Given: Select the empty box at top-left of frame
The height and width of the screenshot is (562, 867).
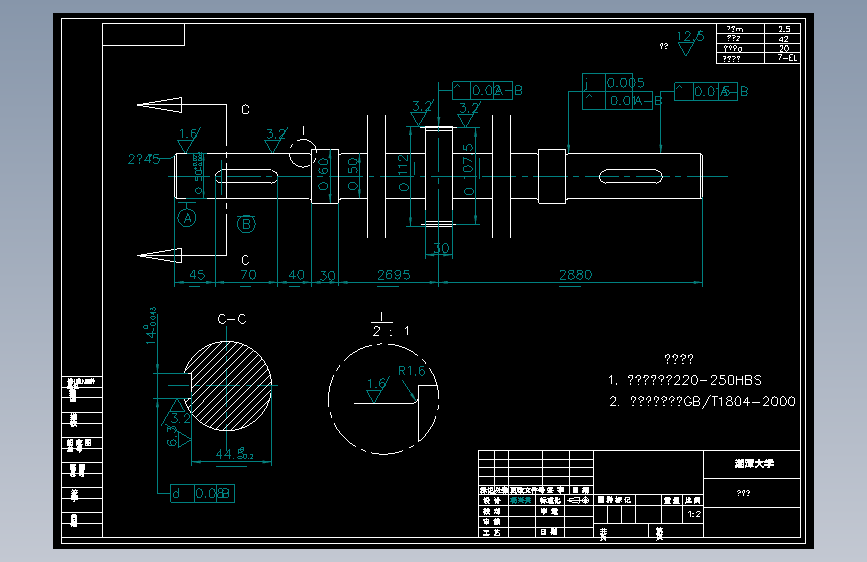Looking at the screenshot, I should pos(143,35).
